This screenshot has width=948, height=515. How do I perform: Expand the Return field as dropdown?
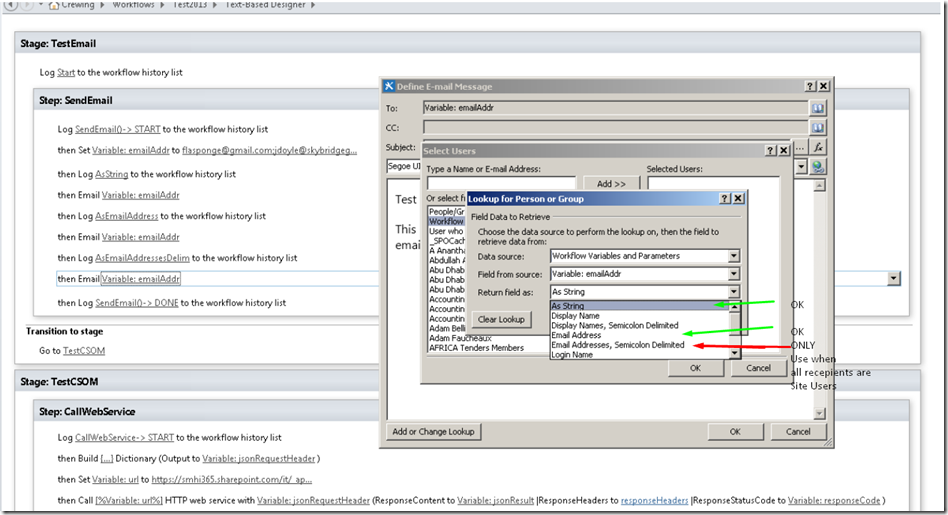coord(733,292)
